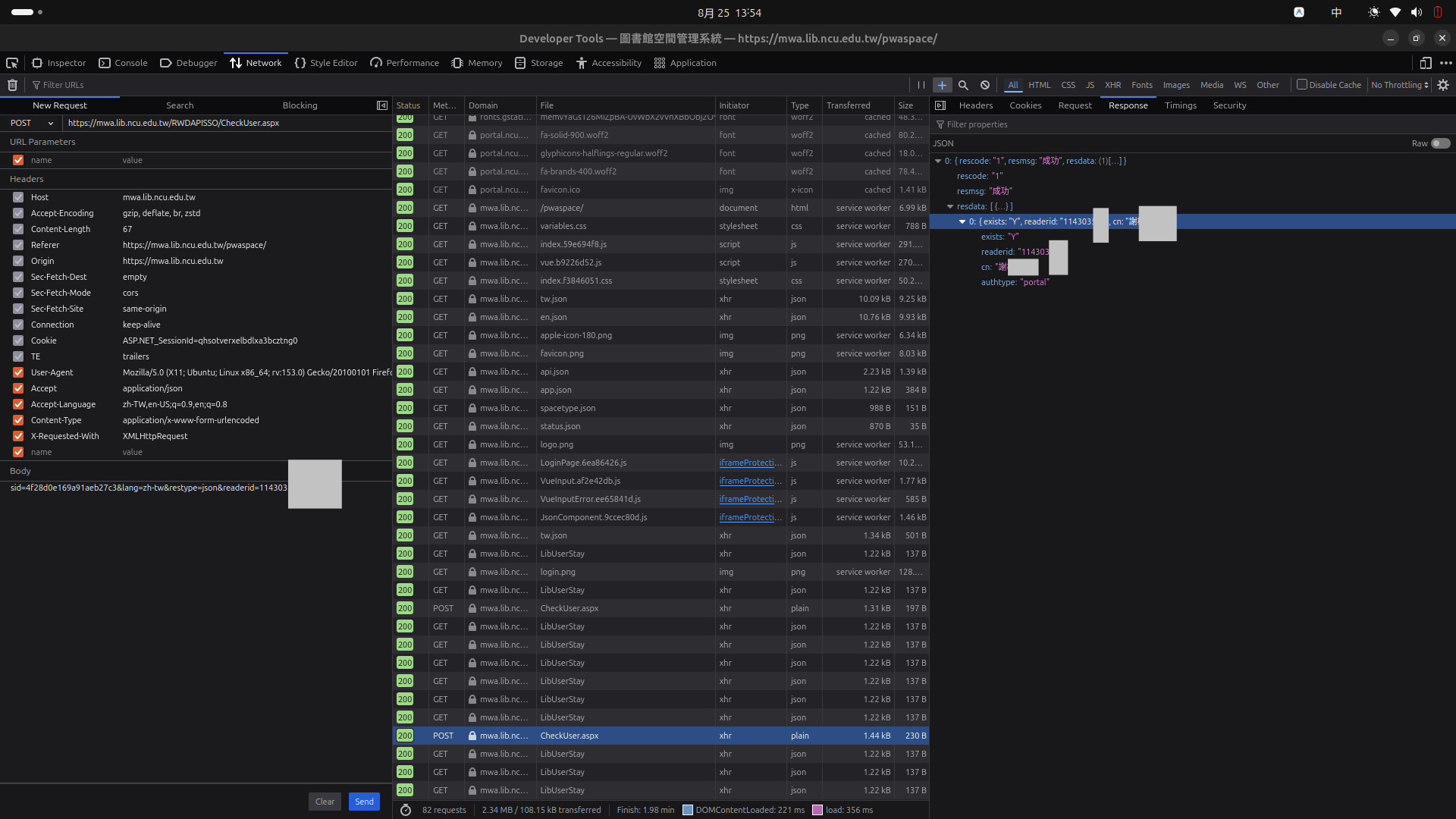Screen dimensions: 1456x819
Task: Collapse the highlighted resdata item 0
Action: (x=962, y=221)
